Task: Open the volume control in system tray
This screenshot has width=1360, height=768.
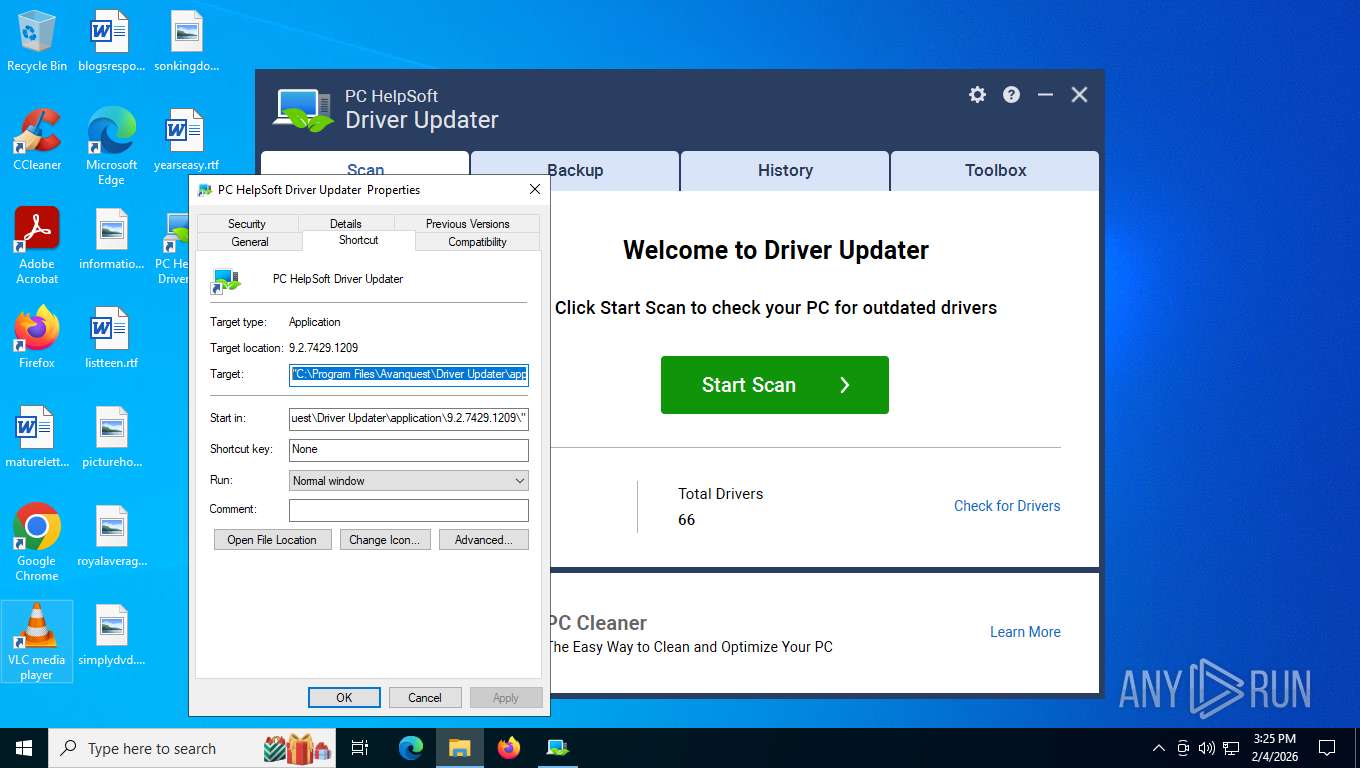Action: click(1206, 748)
